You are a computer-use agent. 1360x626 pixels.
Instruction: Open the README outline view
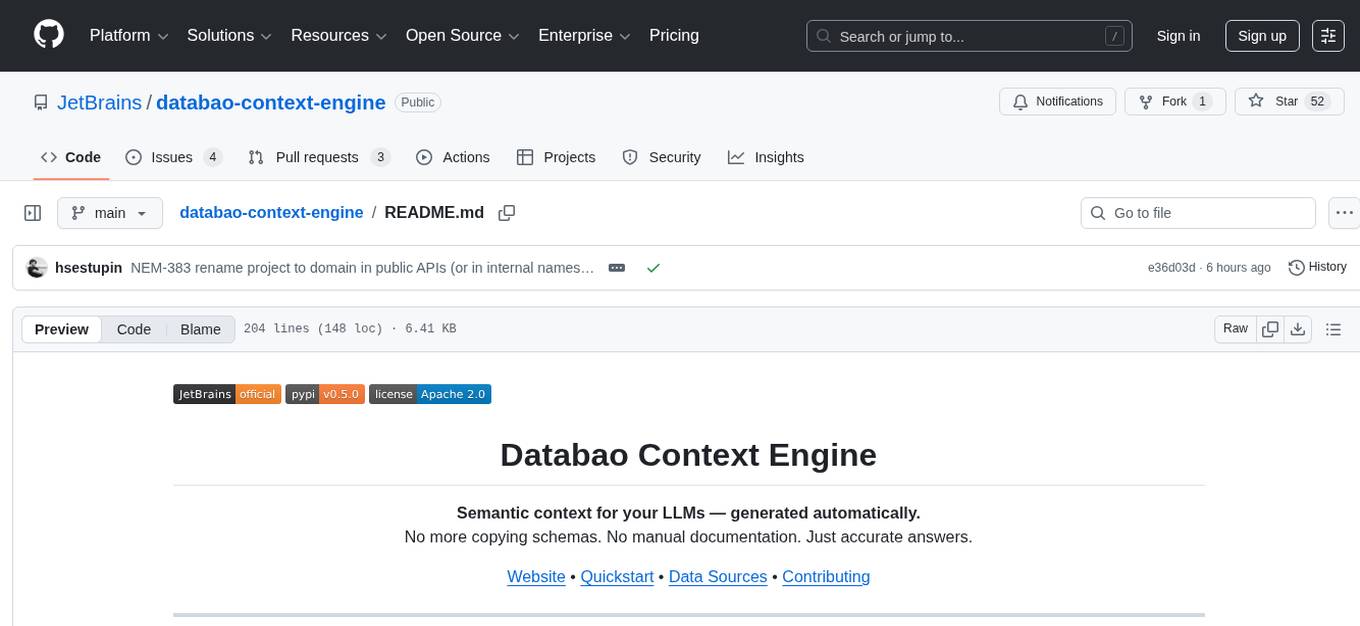point(1334,328)
